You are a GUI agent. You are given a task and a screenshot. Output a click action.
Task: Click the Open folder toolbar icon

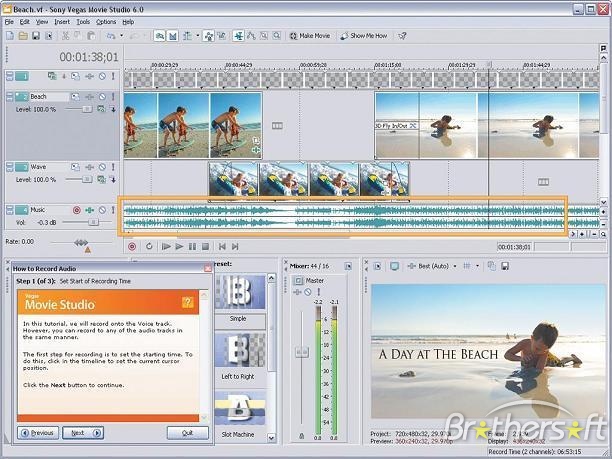click(x=23, y=36)
